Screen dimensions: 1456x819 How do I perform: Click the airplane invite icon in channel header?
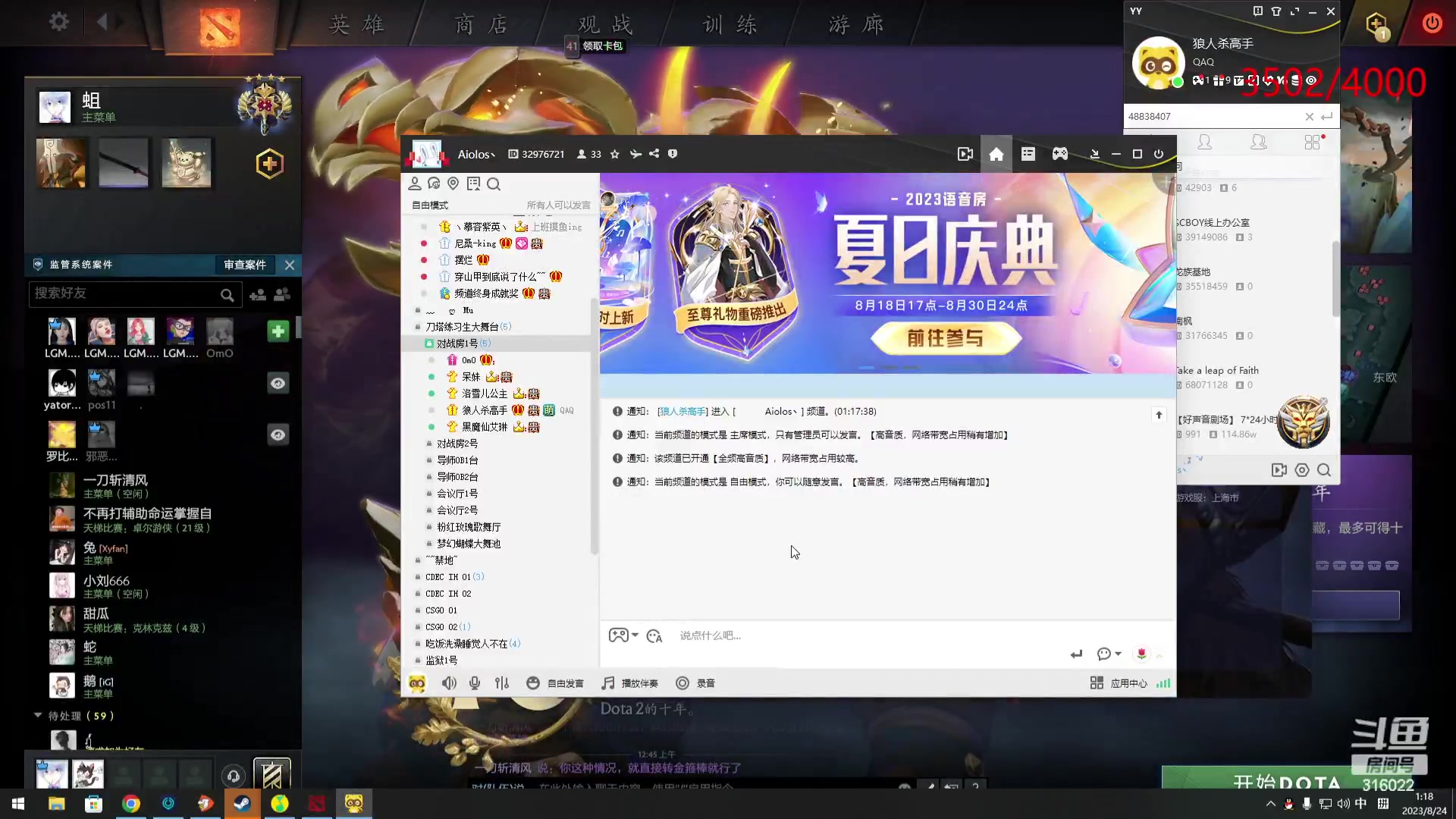click(x=635, y=154)
